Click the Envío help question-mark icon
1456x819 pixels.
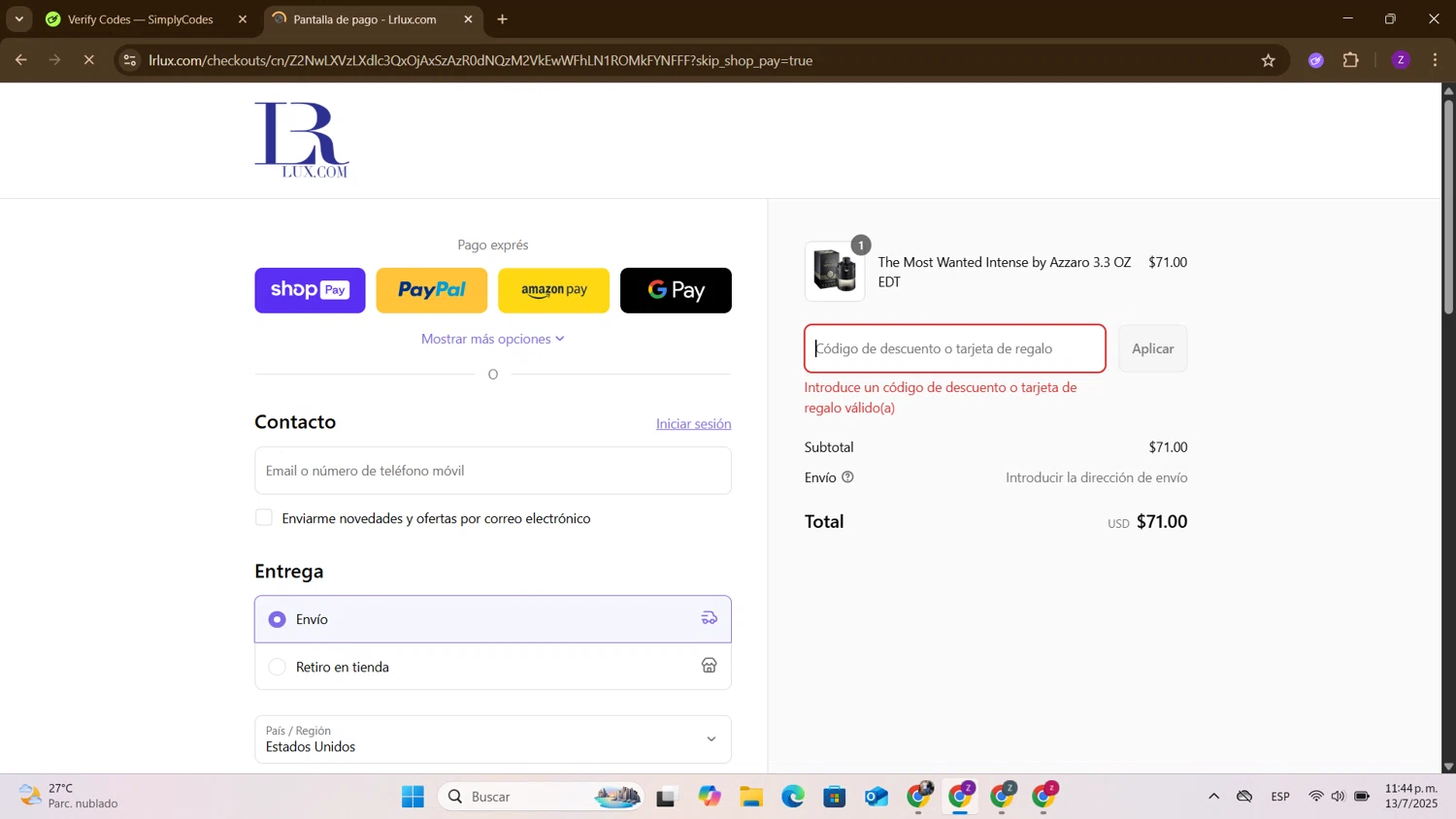(847, 477)
